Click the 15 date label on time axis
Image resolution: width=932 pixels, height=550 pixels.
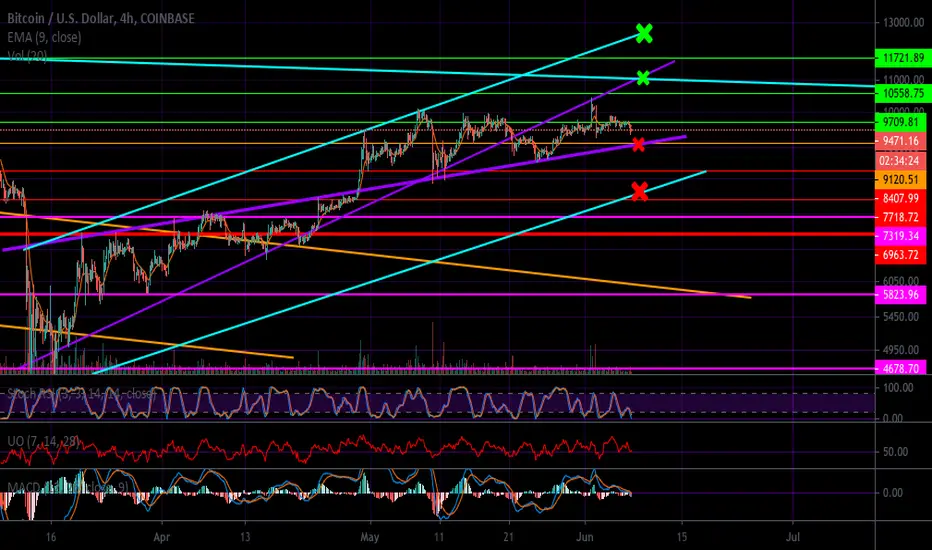tap(682, 537)
